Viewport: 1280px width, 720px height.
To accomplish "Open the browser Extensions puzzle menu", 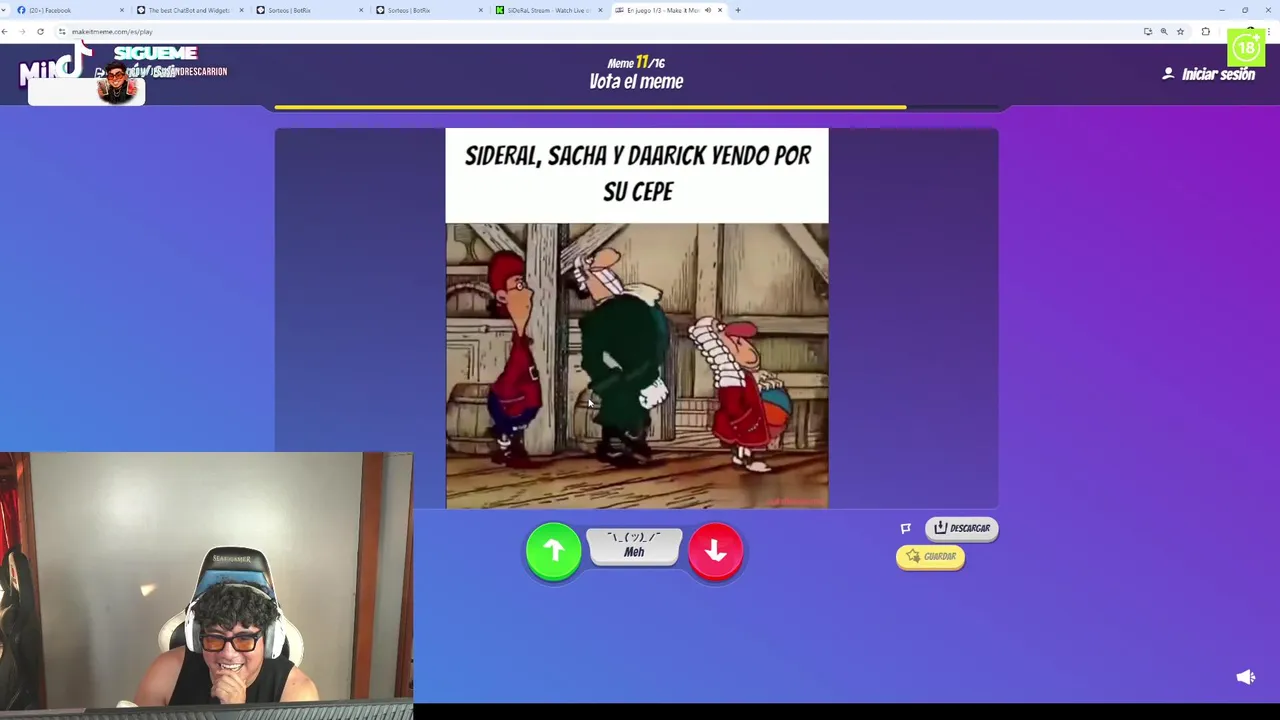I will [x=1205, y=32].
